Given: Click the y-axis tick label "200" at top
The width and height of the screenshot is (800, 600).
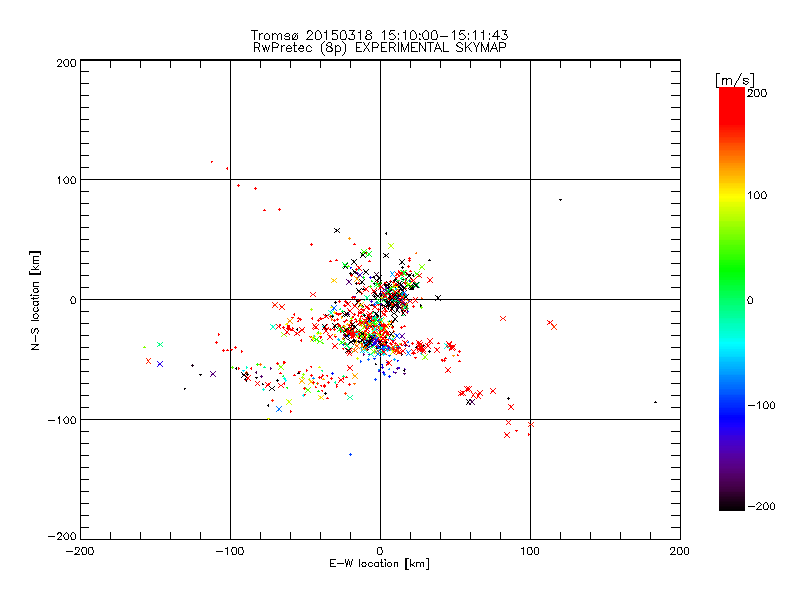Looking at the screenshot, I should pos(66,63).
